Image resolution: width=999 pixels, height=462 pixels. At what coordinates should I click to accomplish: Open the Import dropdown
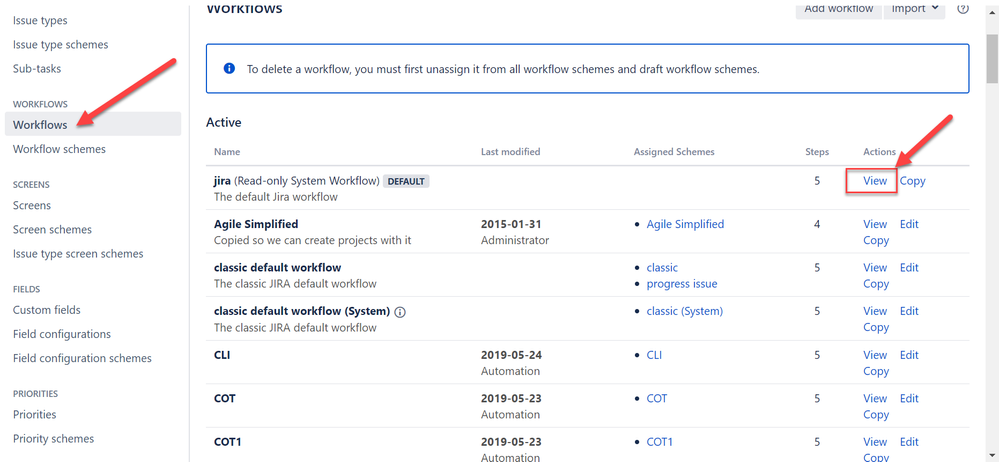click(914, 9)
